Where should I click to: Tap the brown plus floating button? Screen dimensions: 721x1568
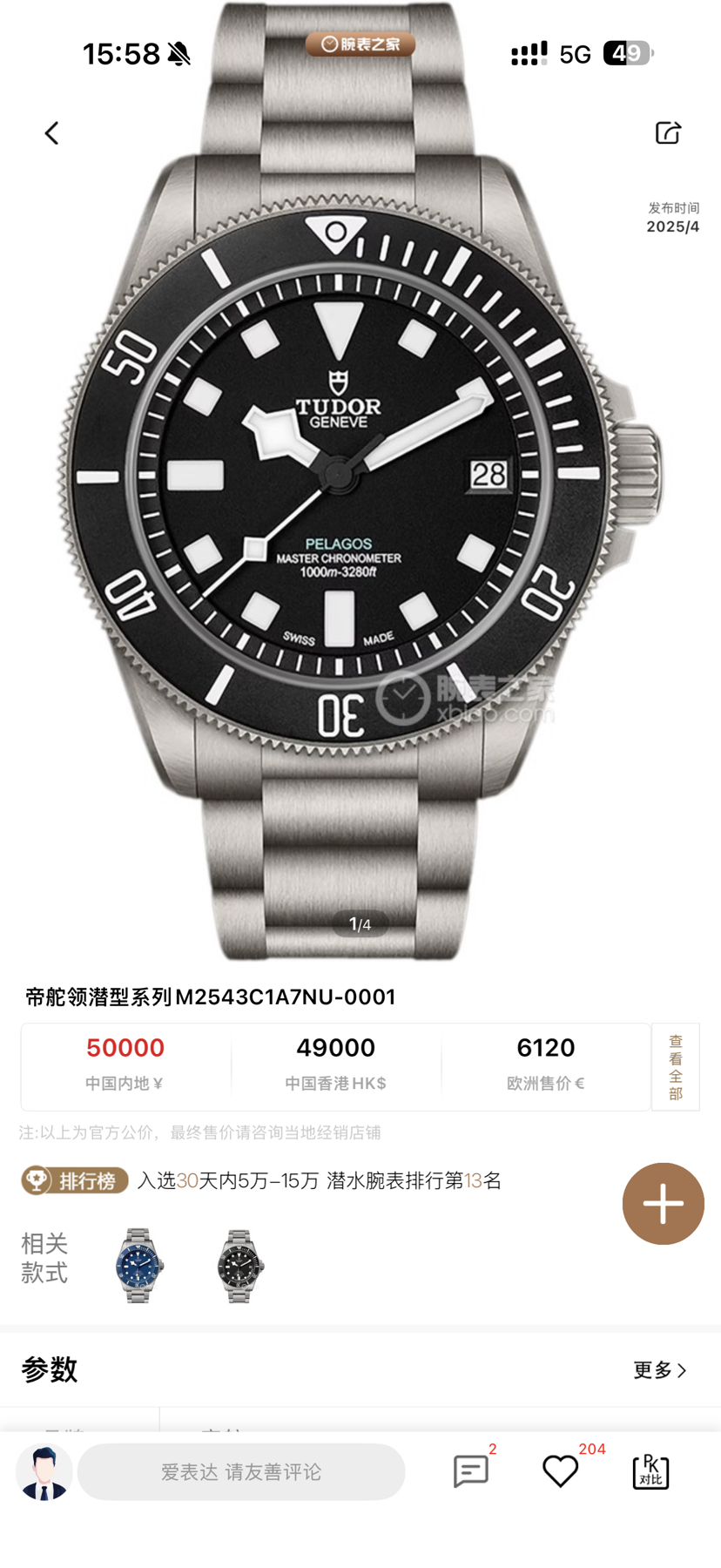[663, 1203]
